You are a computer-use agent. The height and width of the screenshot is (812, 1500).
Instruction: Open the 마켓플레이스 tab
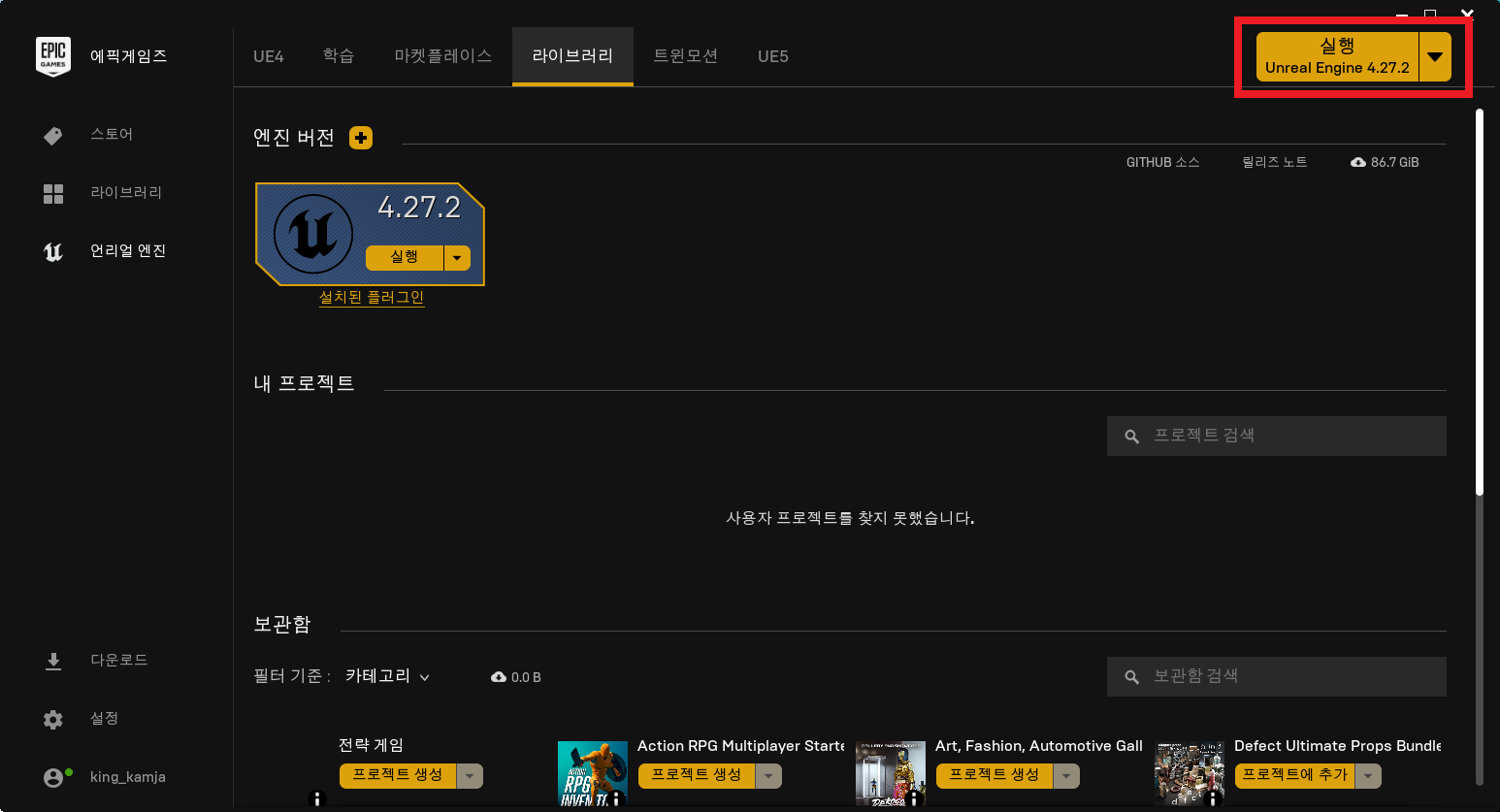443,56
